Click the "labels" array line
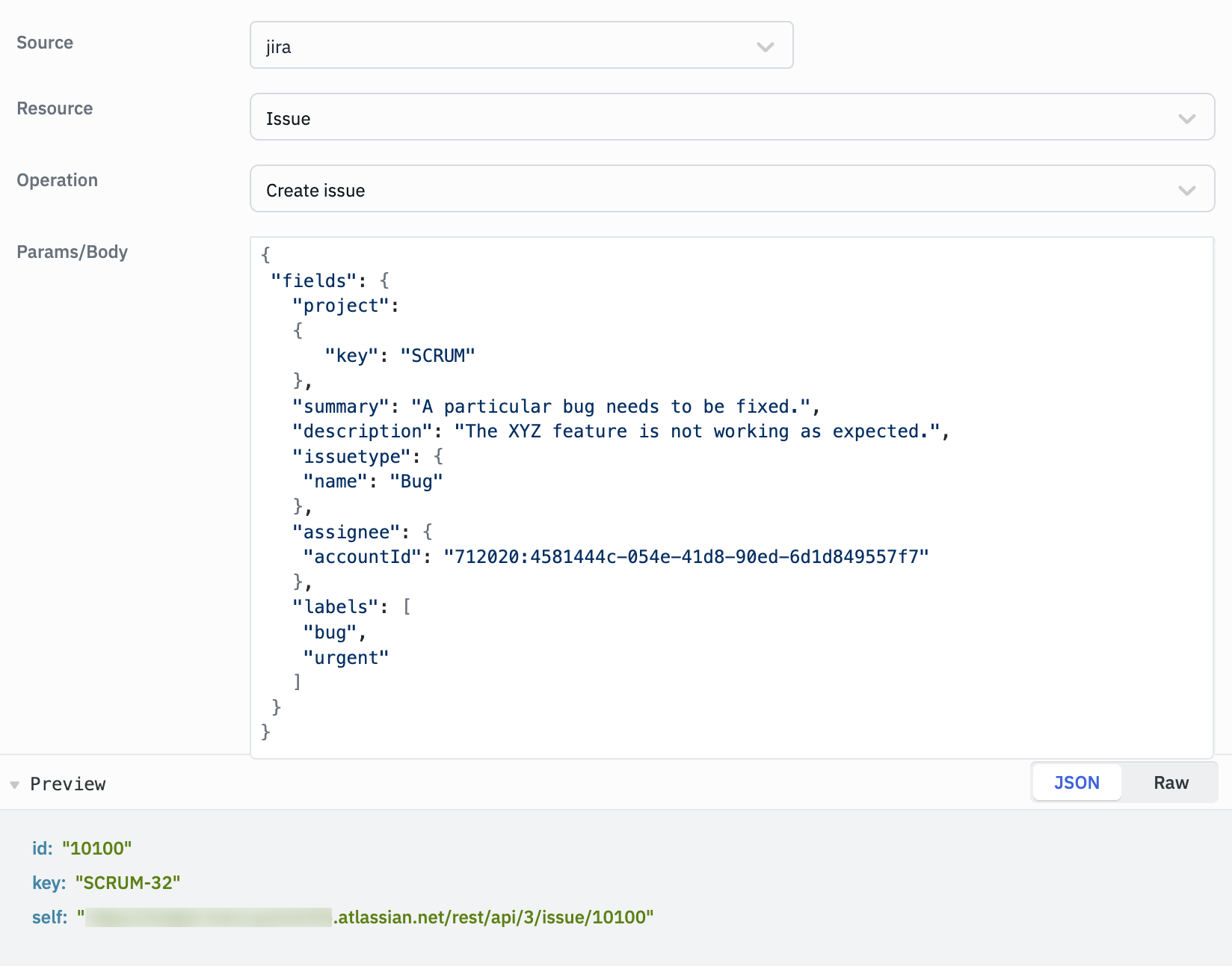The image size is (1232, 966). point(351,606)
